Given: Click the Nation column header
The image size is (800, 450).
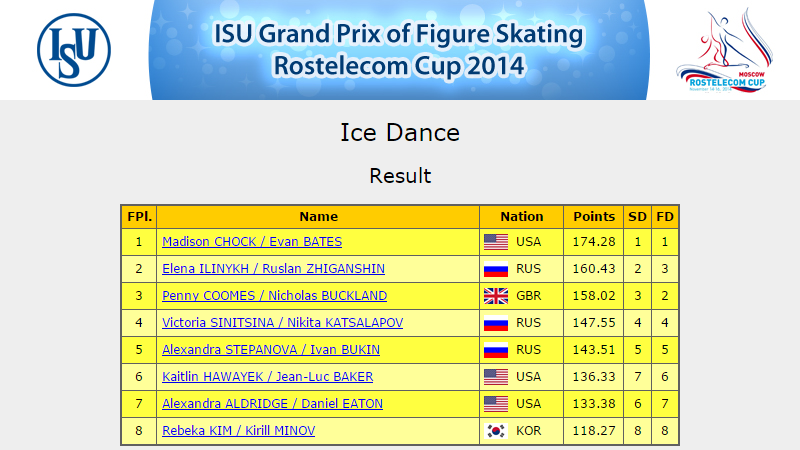Looking at the screenshot, I should coord(521,217).
